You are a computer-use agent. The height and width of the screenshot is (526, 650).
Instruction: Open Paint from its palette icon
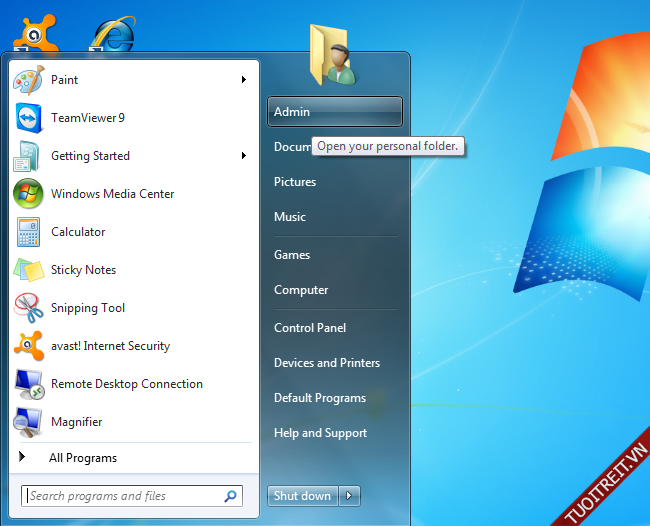28,80
